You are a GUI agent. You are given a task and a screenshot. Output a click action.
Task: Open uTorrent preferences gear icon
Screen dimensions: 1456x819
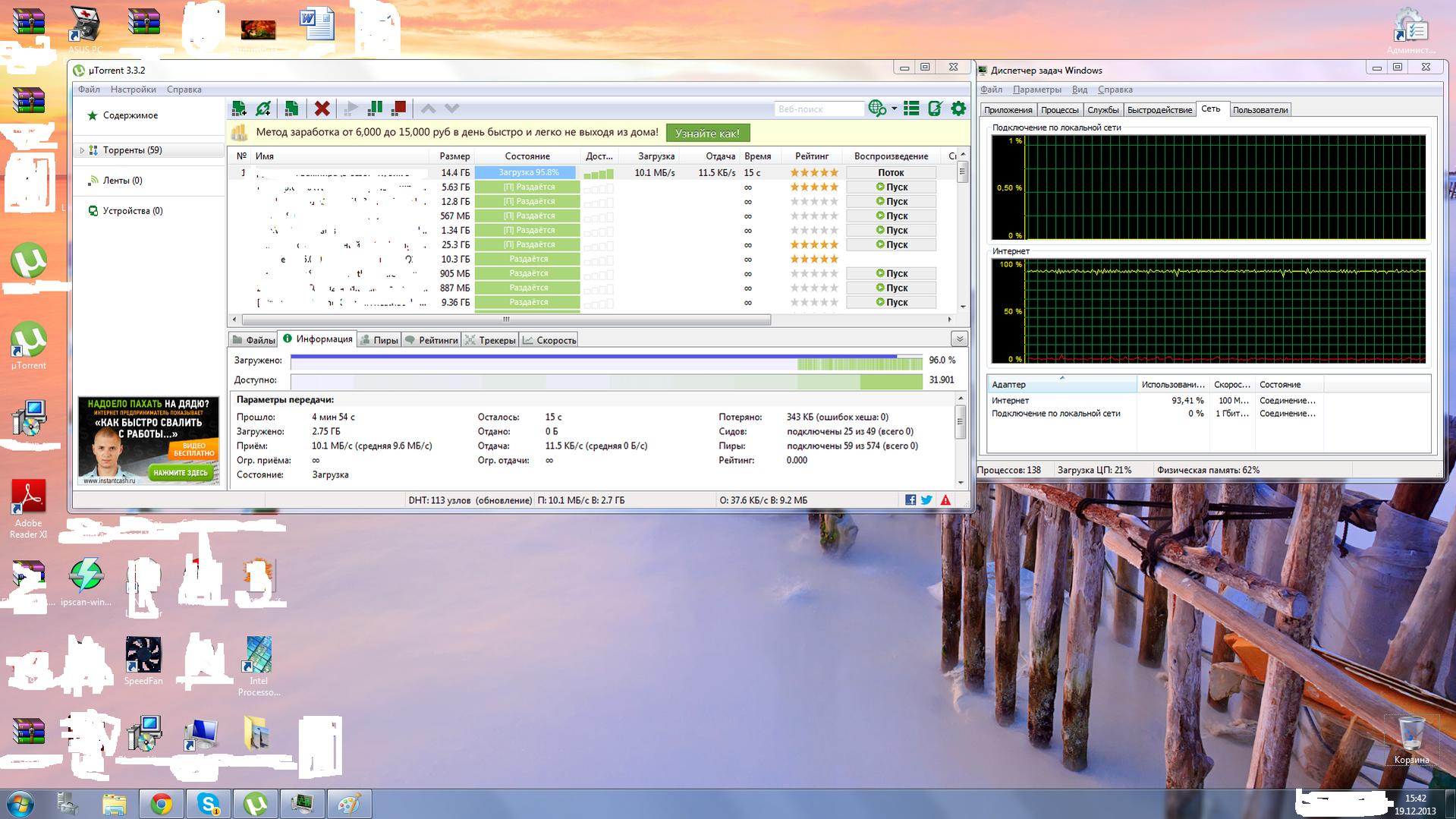pos(958,109)
